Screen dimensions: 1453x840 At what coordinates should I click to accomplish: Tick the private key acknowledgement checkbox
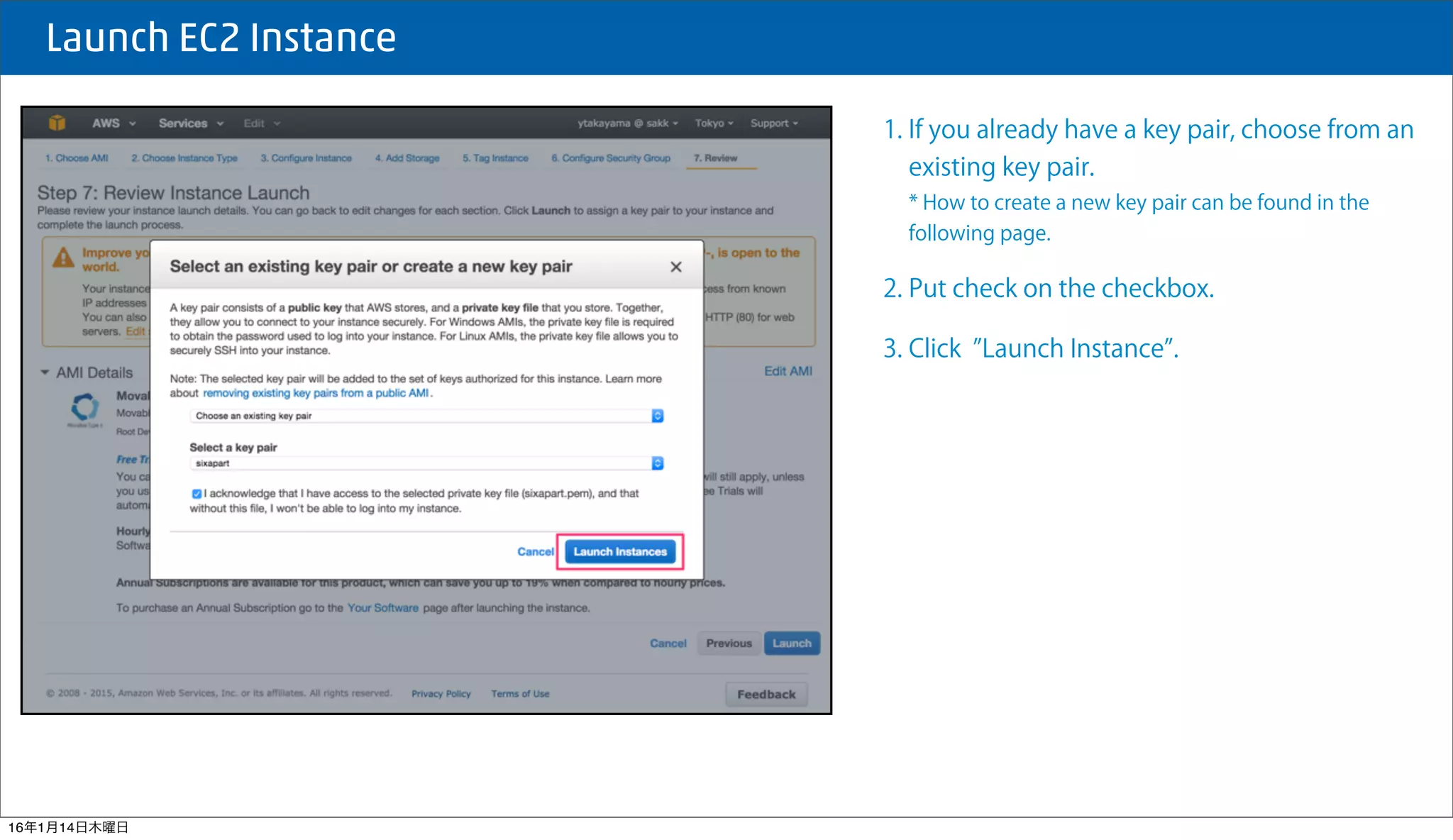(x=197, y=494)
